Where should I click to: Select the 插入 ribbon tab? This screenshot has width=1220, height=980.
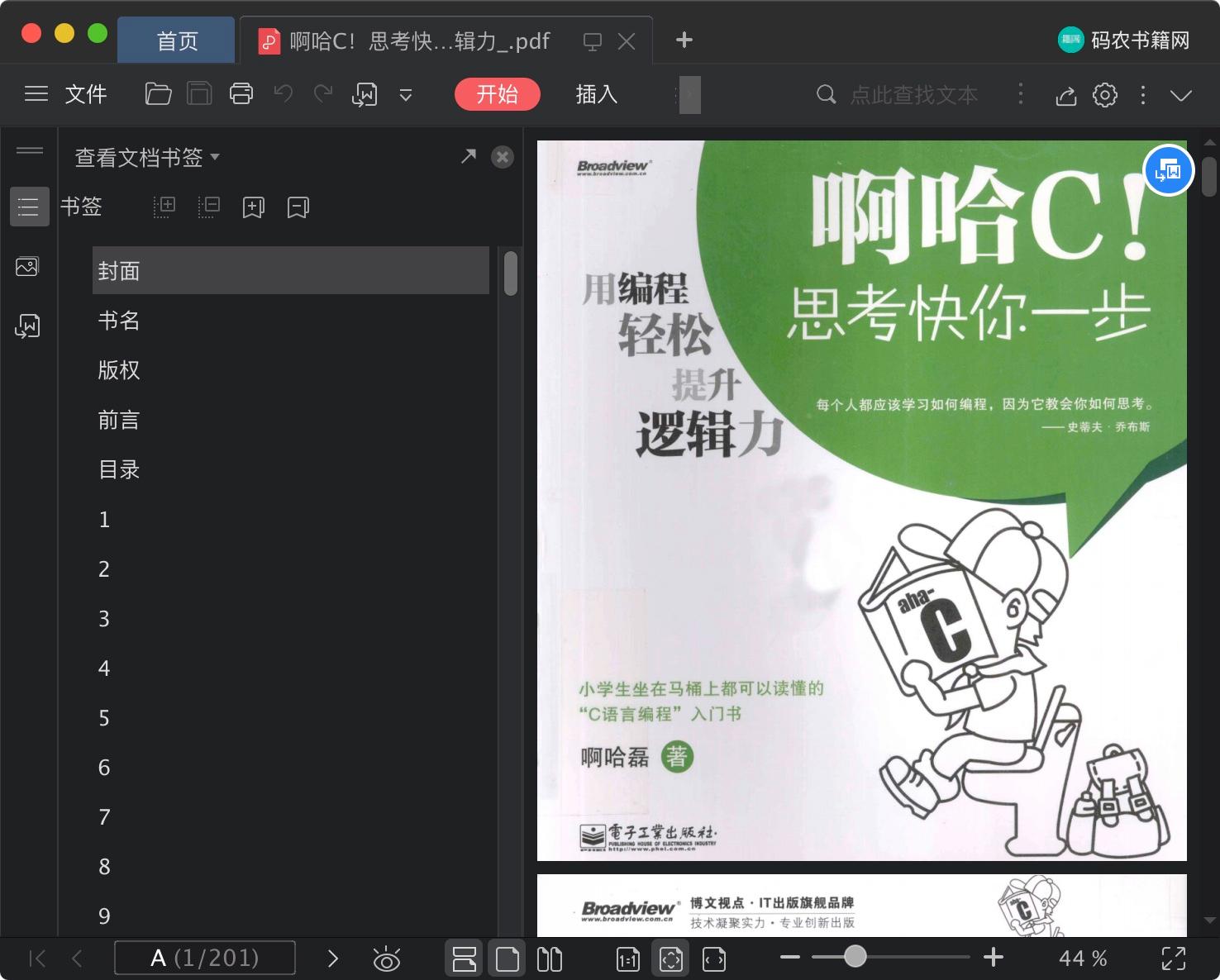596,94
